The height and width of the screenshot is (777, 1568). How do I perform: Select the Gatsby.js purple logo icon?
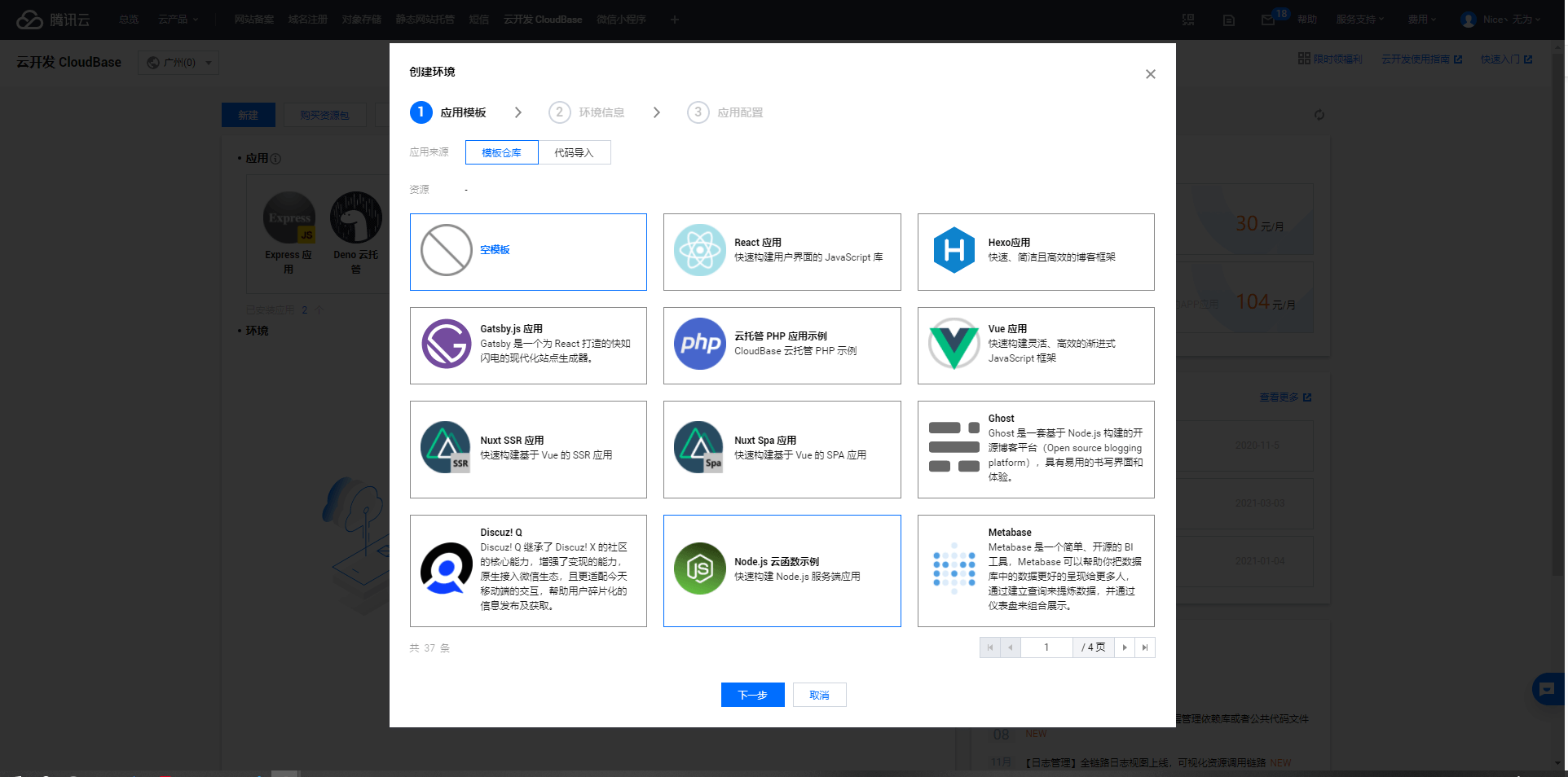pos(446,344)
